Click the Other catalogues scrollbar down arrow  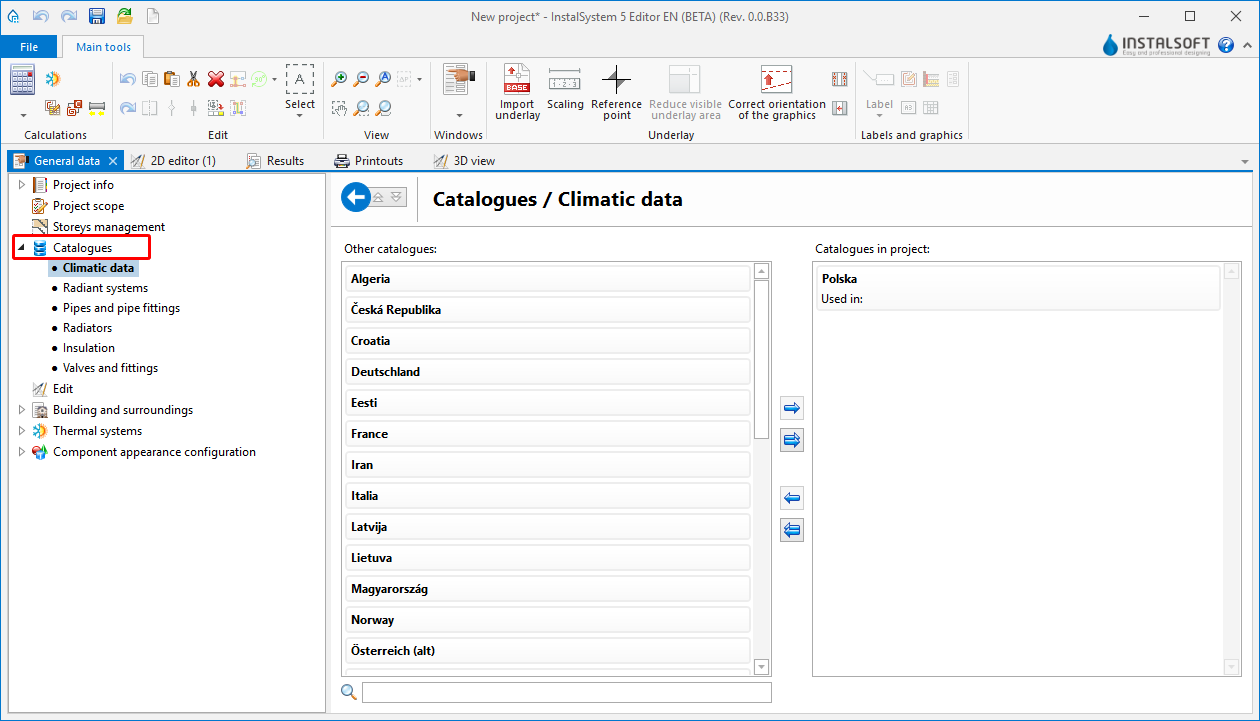click(761, 667)
